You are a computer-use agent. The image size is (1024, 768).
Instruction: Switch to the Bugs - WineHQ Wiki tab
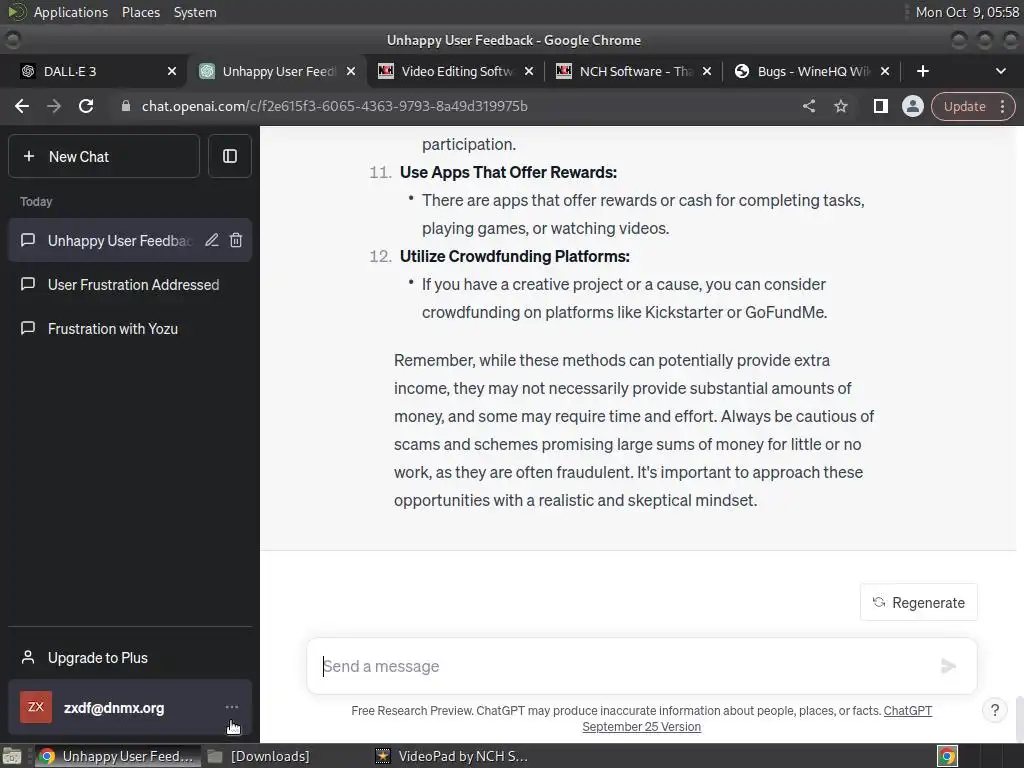(x=813, y=71)
